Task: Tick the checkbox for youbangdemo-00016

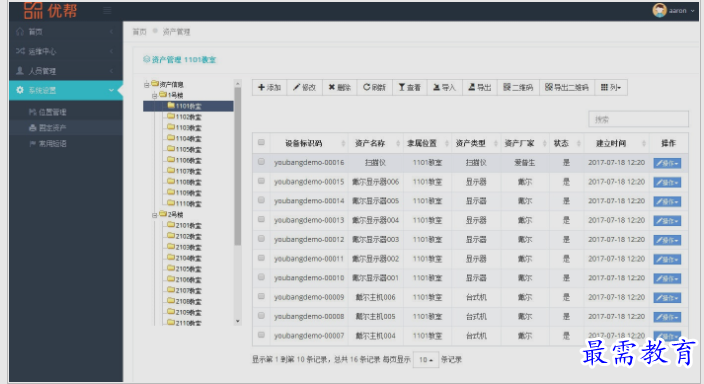Action: [x=261, y=162]
